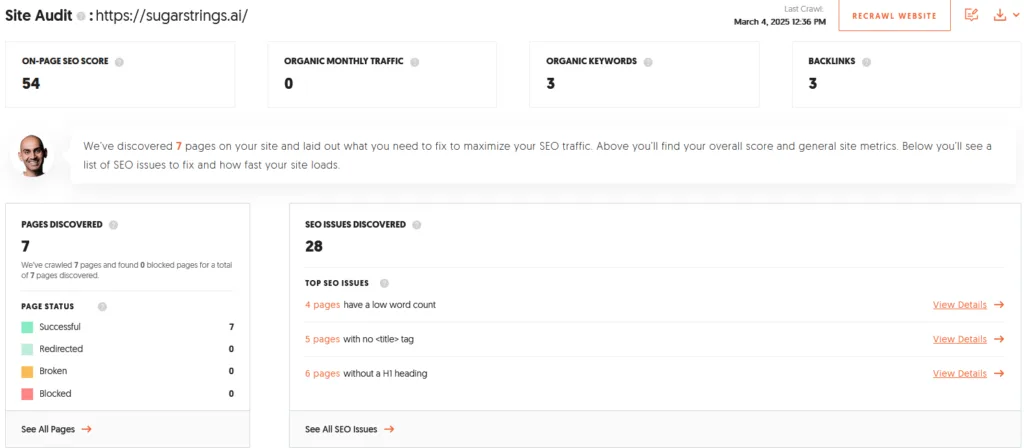Click help icon beside Site Audit title
The image size is (1024, 448).
[x=81, y=16]
